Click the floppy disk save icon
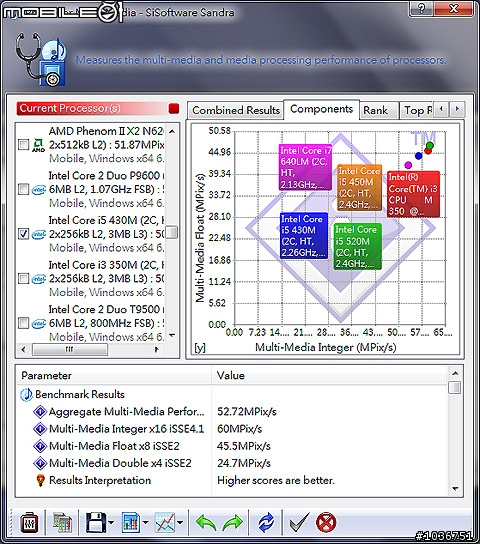This screenshot has width=480, height=544. pos(96,522)
